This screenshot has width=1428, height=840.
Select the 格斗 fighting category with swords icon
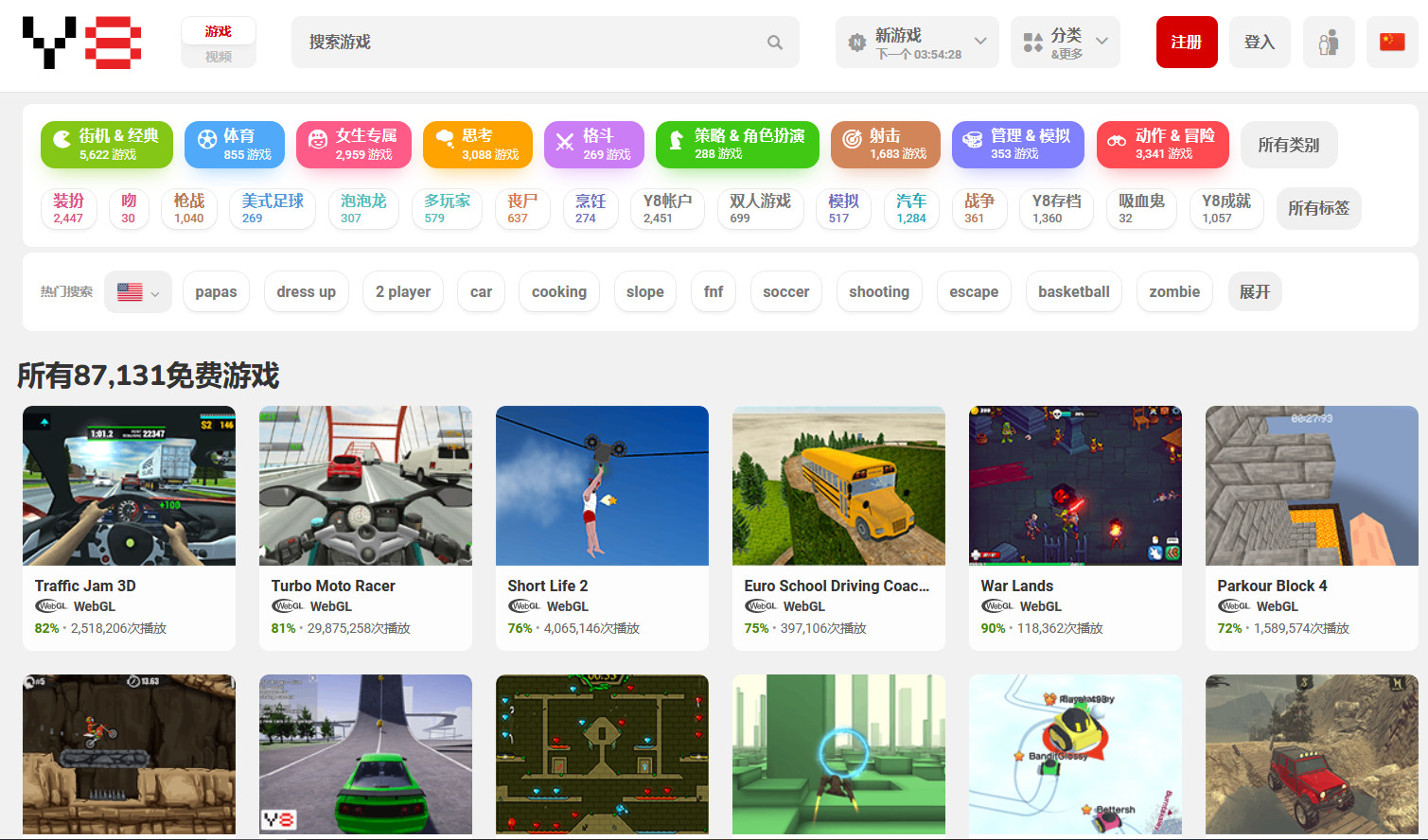coord(593,145)
